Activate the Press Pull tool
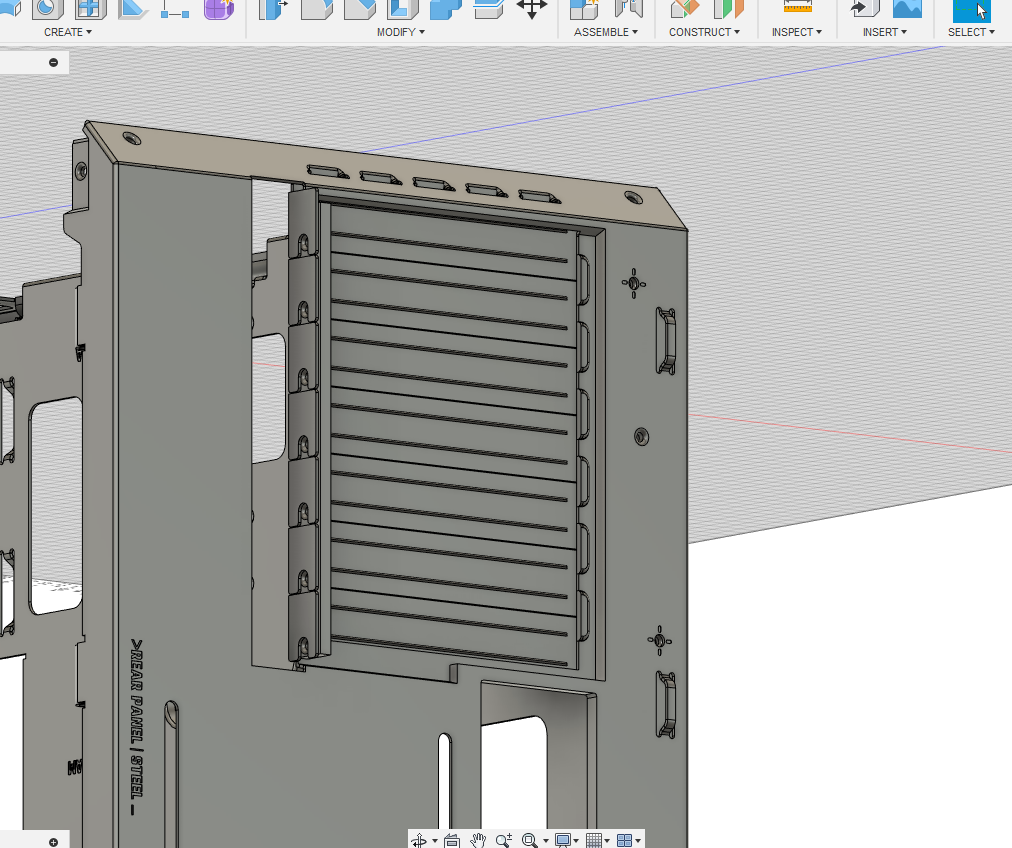This screenshot has width=1012, height=848. click(x=272, y=9)
